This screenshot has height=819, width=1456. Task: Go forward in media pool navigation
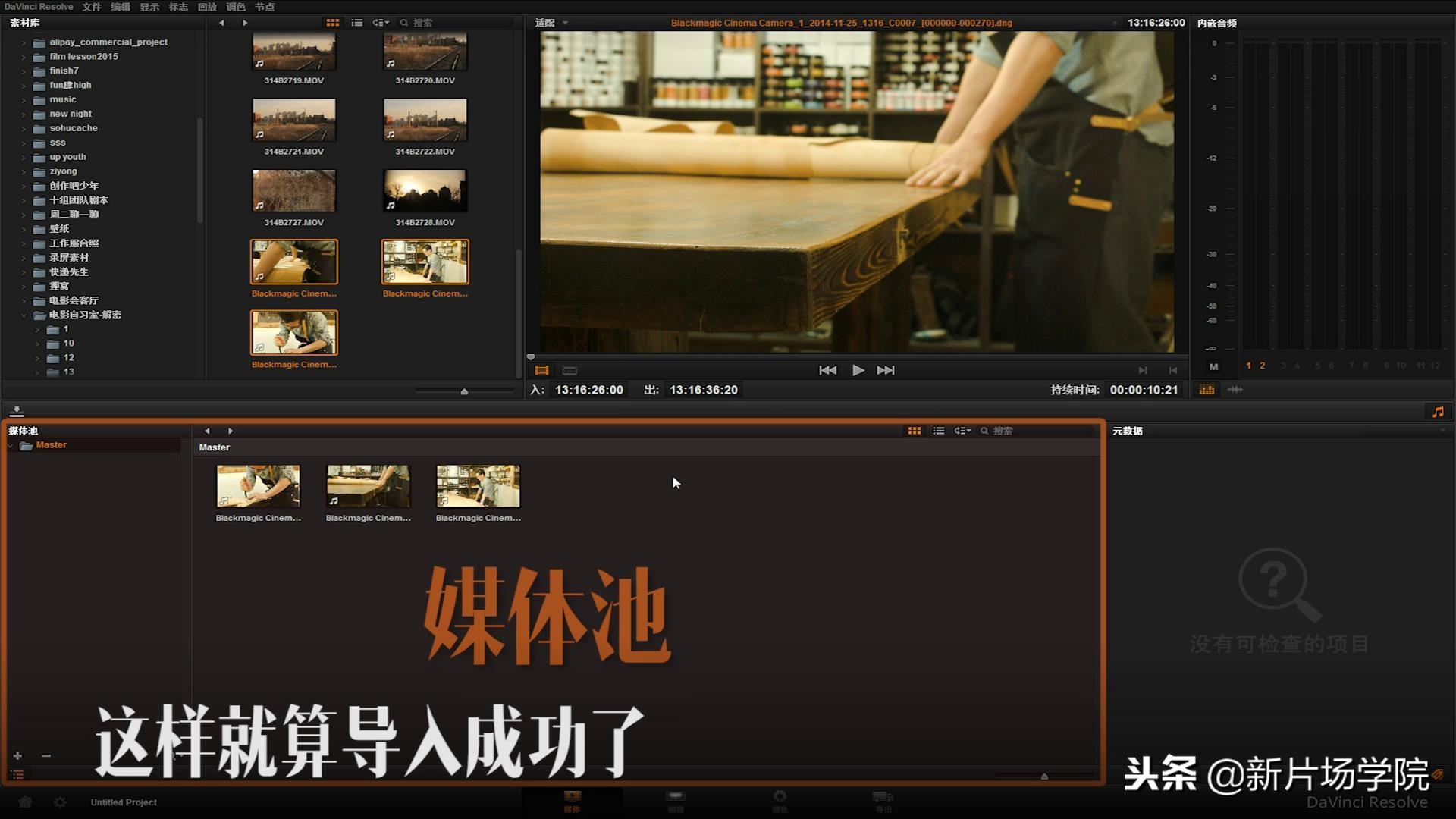coord(231,431)
